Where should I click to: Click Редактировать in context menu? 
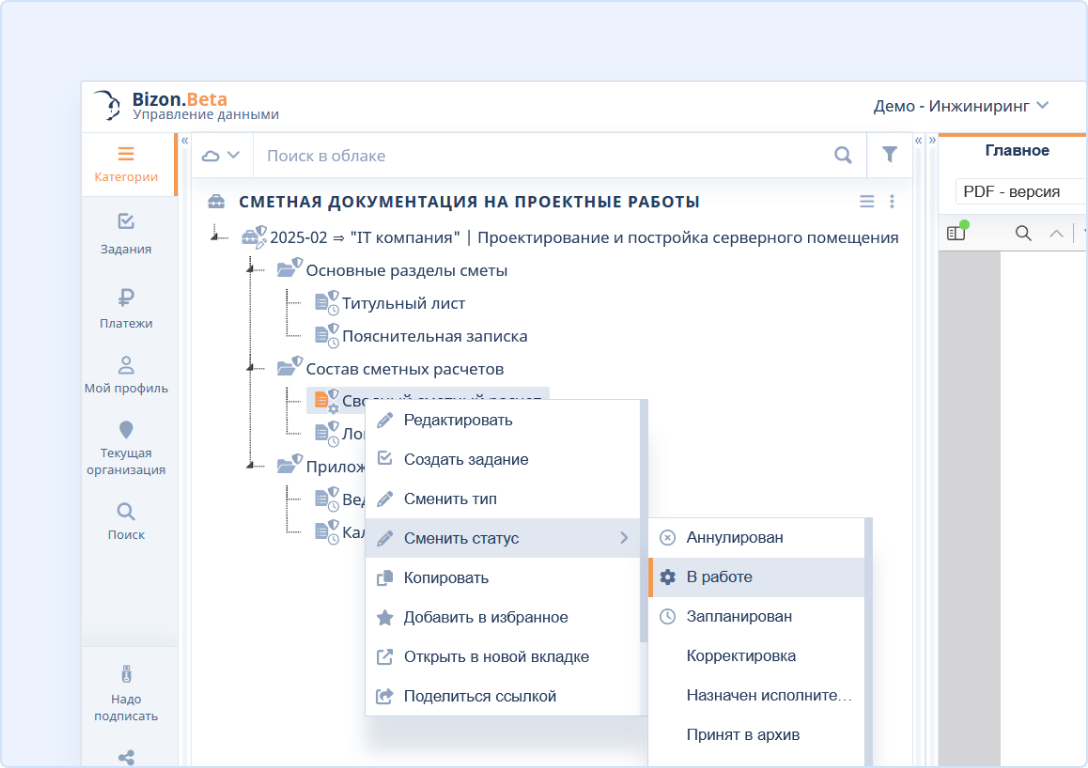tap(457, 420)
